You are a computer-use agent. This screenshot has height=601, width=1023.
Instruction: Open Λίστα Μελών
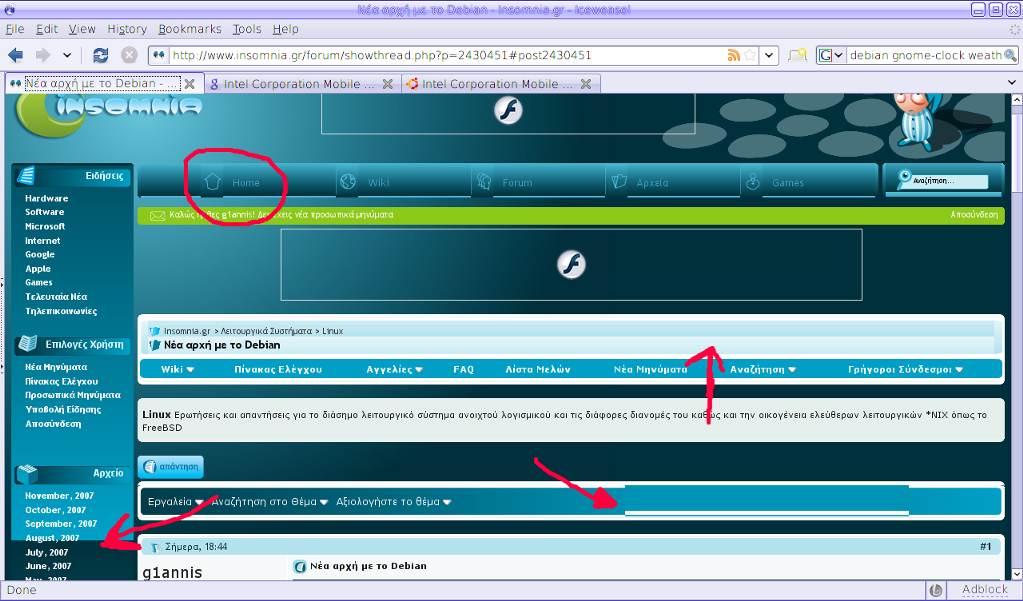538,369
